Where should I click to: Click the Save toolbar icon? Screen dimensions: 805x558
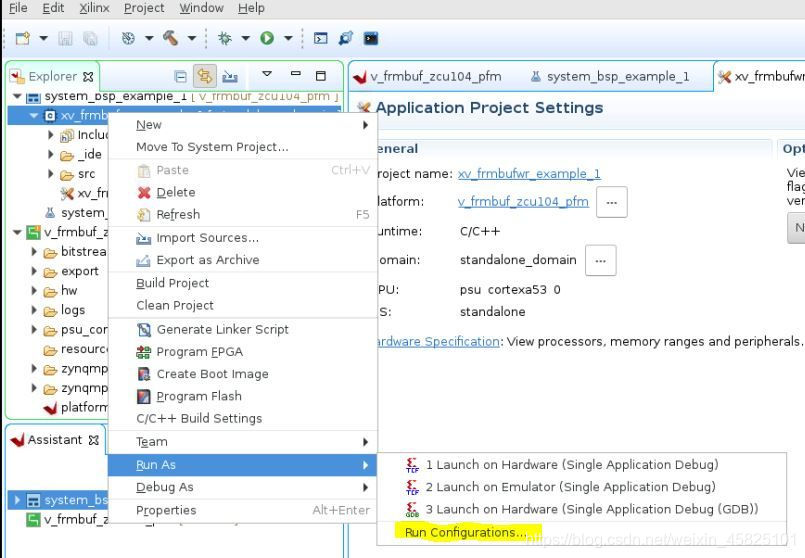pos(65,39)
